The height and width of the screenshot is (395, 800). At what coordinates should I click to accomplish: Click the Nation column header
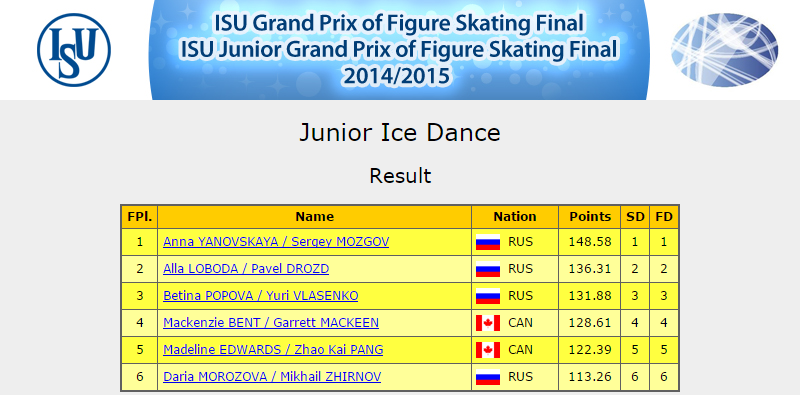(515, 217)
